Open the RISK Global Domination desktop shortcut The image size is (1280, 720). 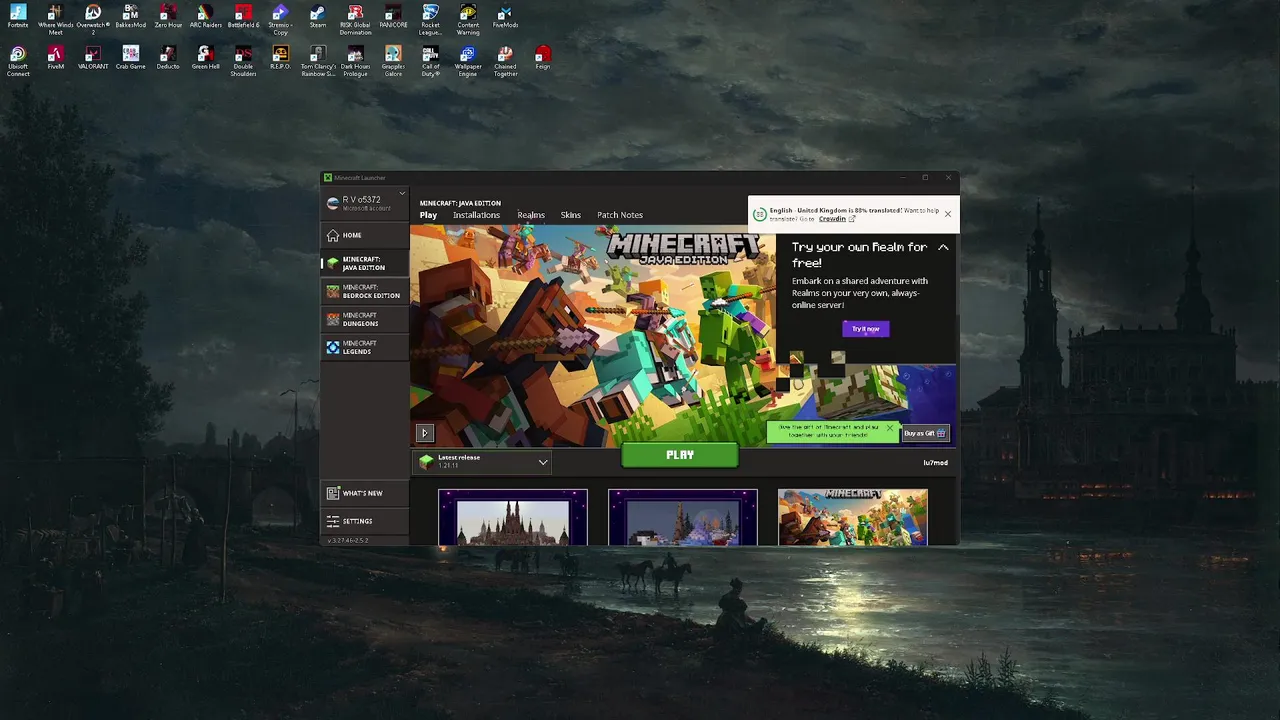[355, 20]
